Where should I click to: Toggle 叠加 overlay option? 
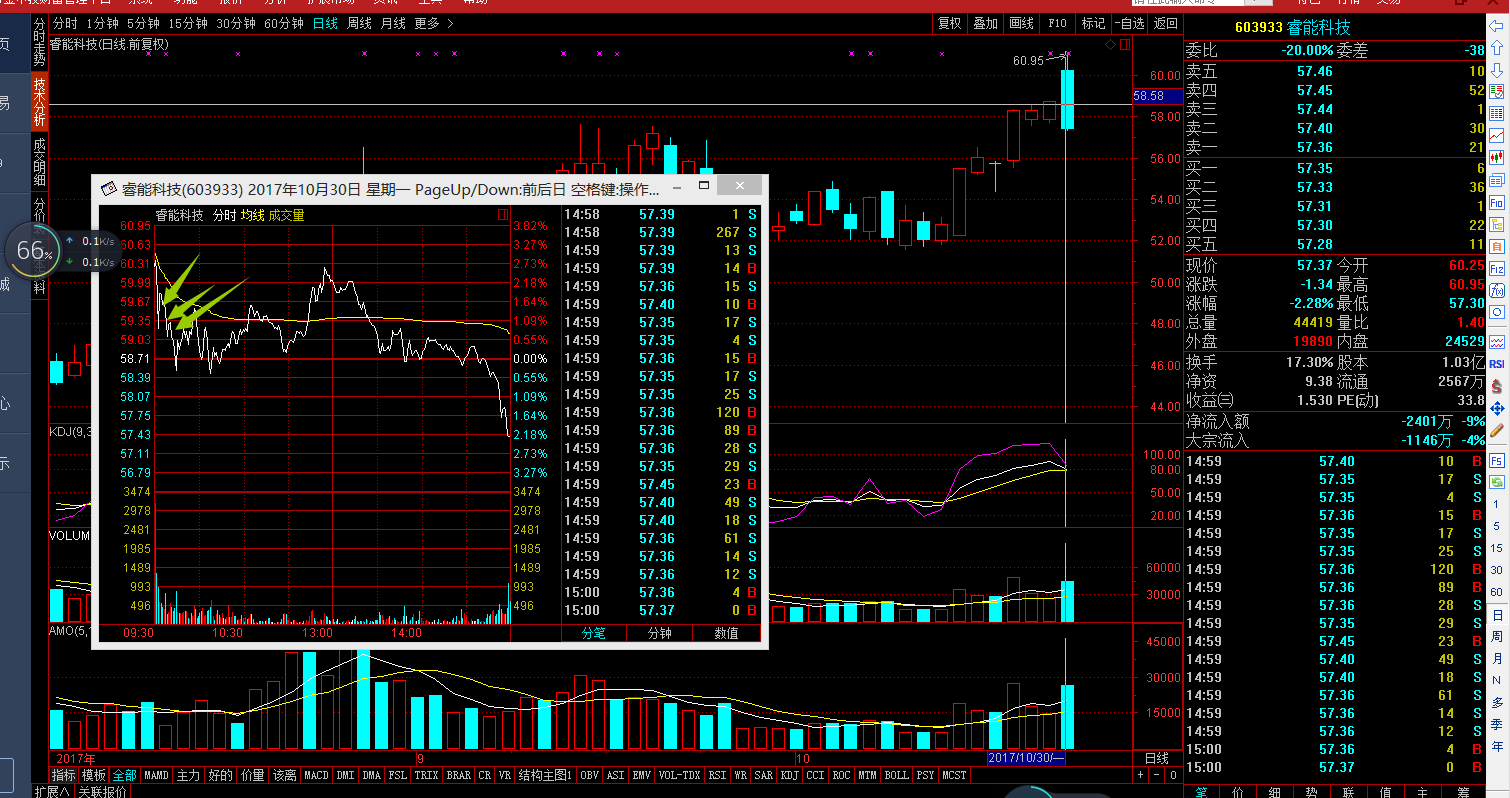tap(986, 23)
